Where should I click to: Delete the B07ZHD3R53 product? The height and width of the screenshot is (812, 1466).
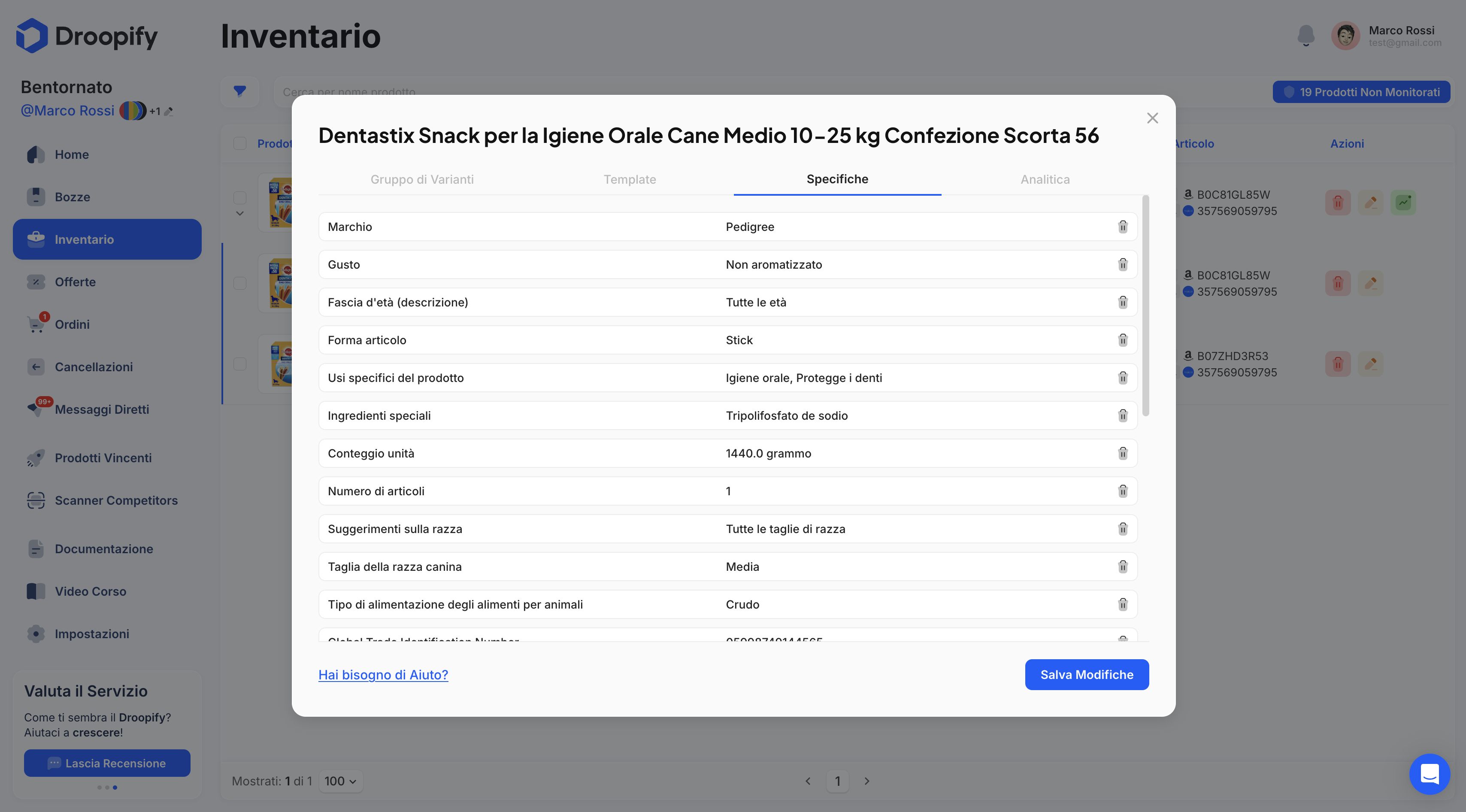click(x=1337, y=363)
